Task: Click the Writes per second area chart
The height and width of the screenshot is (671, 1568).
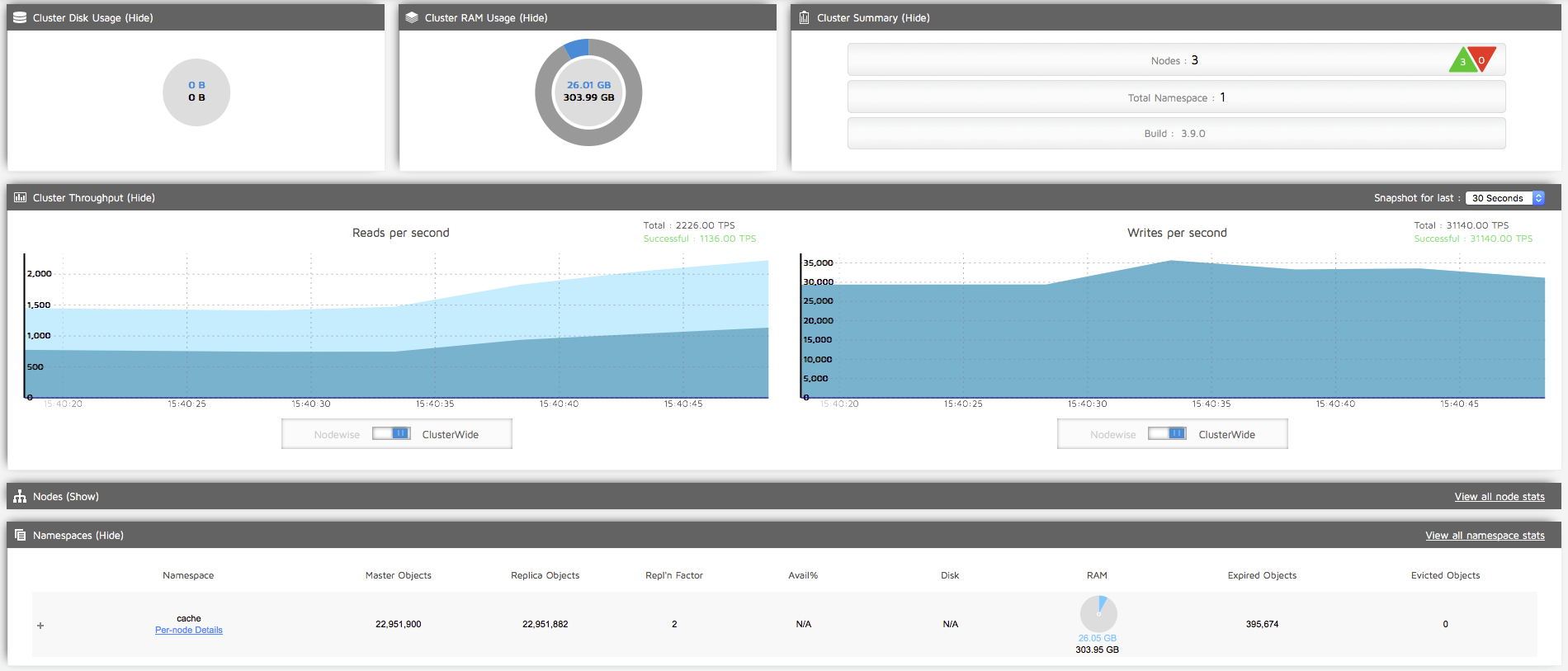Action: click(1173, 327)
